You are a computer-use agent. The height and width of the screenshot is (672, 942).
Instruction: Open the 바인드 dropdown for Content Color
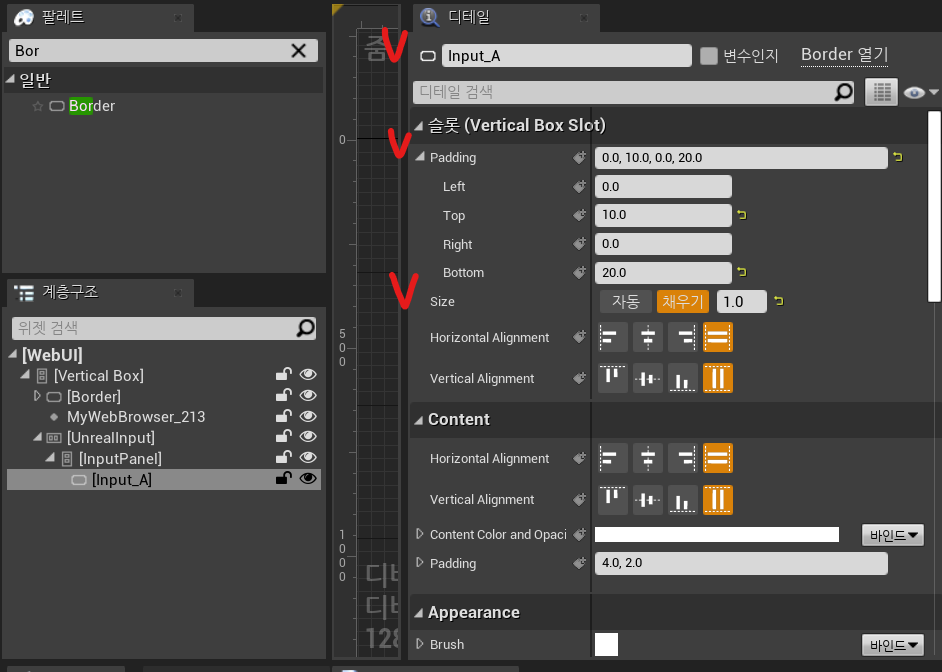pyautogui.click(x=892, y=535)
